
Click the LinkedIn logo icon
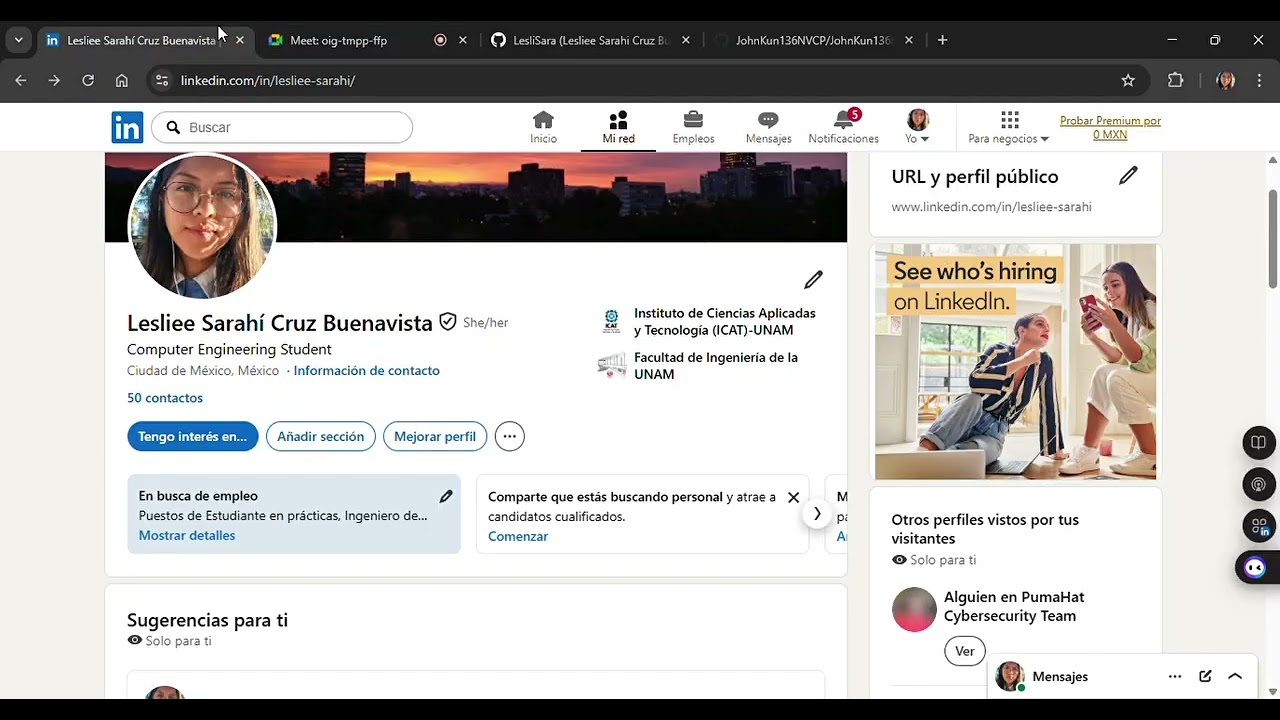click(127, 127)
